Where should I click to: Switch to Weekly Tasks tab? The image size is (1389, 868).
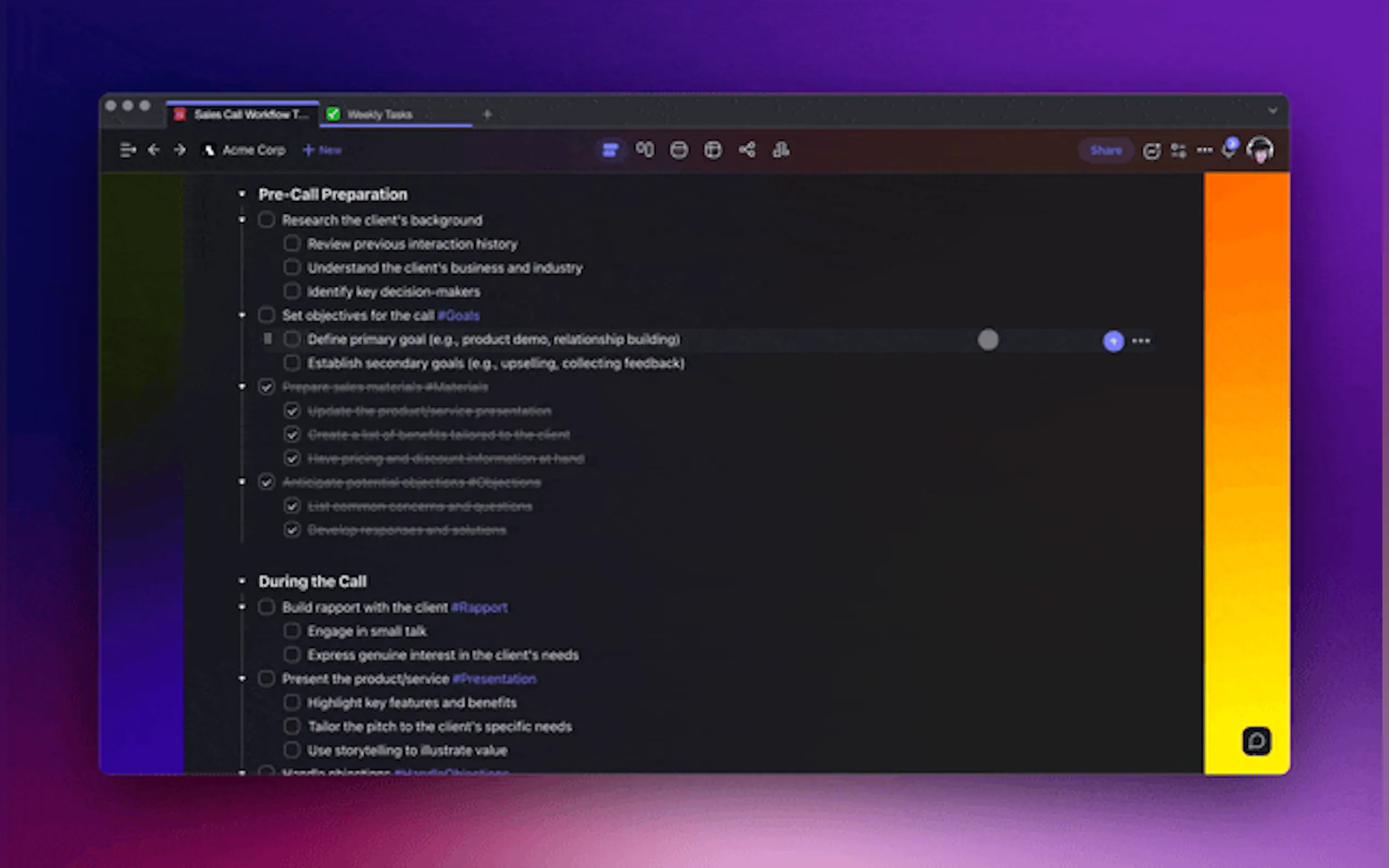tap(396, 114)
